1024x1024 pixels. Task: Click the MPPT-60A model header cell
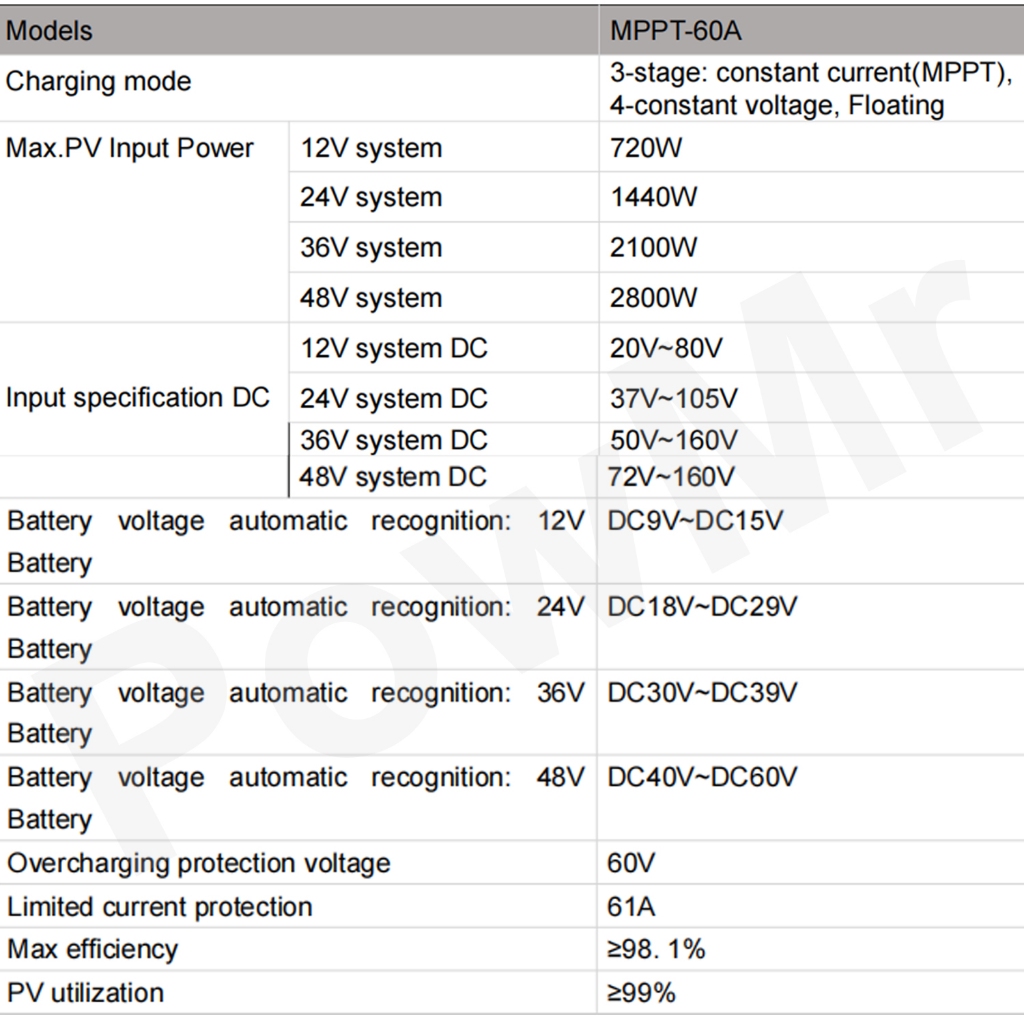tap(676, 31)
